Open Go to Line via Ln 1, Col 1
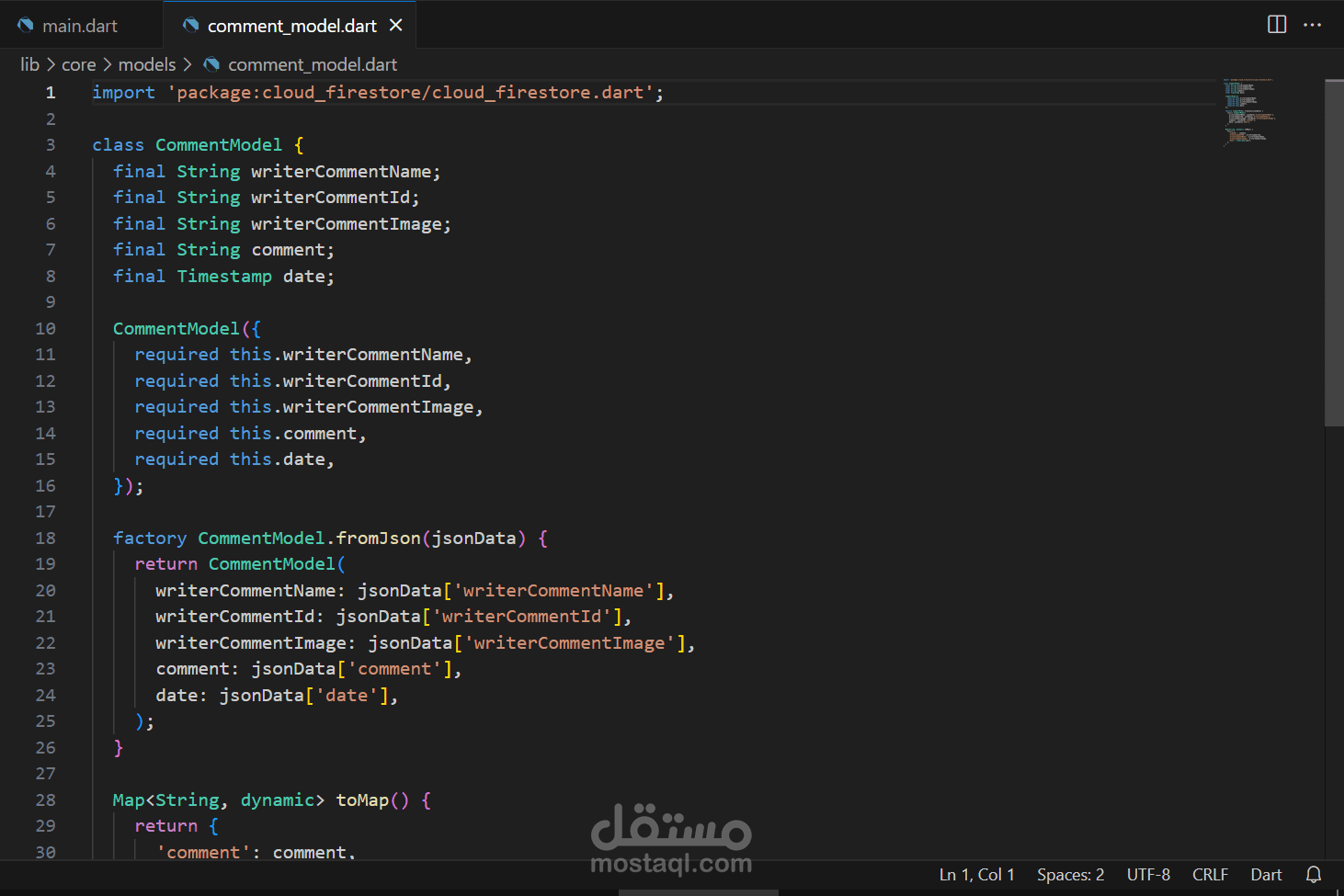Screen dimensions: 1344x896 (x=977, y=875)
